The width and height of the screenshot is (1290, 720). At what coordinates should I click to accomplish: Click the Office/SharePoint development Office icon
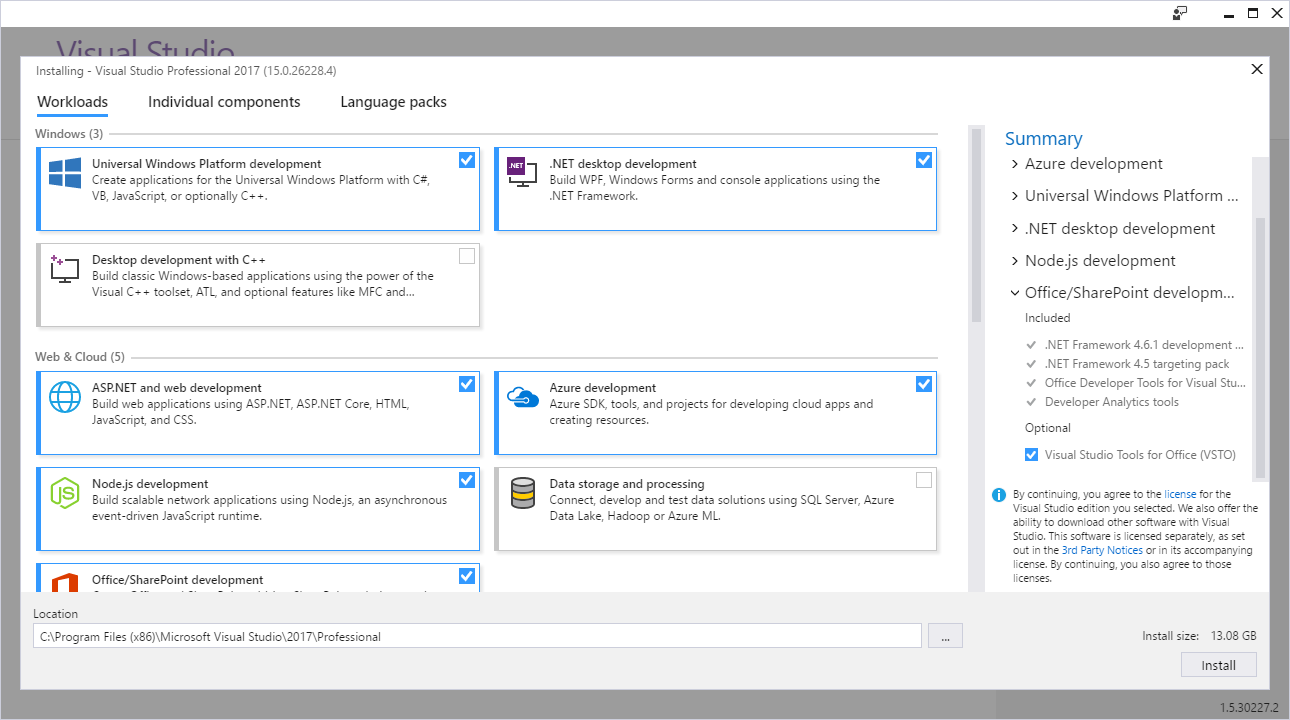pos(65,582)
